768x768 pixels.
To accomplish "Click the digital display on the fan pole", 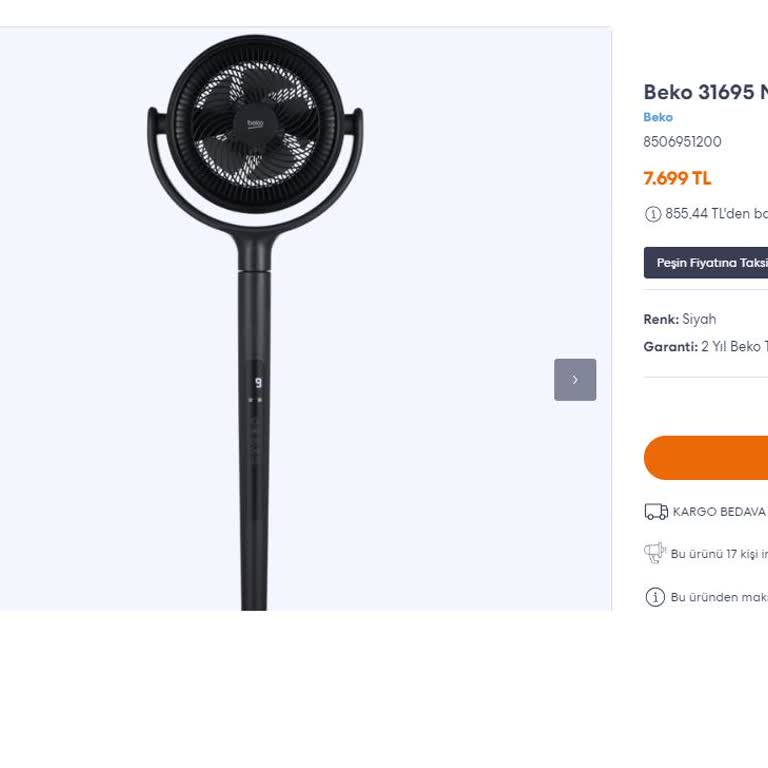I will click(257, 383).
